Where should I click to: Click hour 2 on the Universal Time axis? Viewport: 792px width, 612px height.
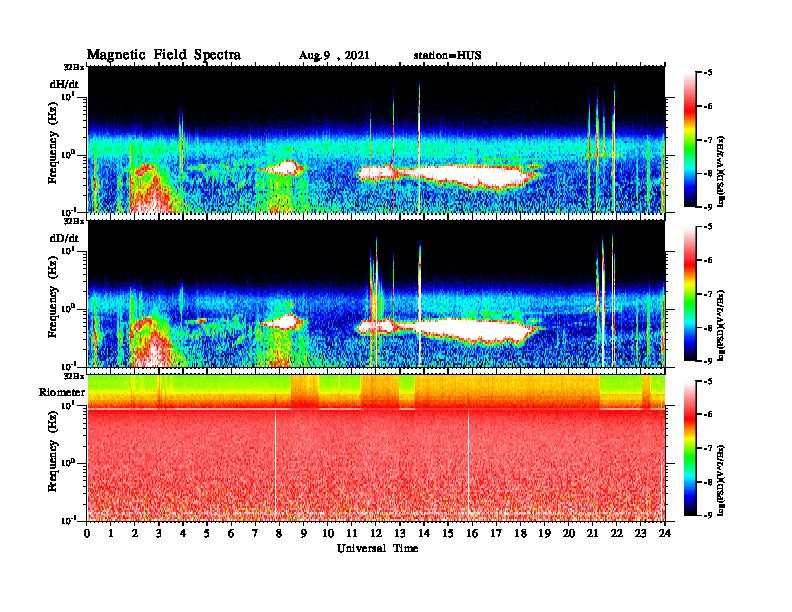136,533
